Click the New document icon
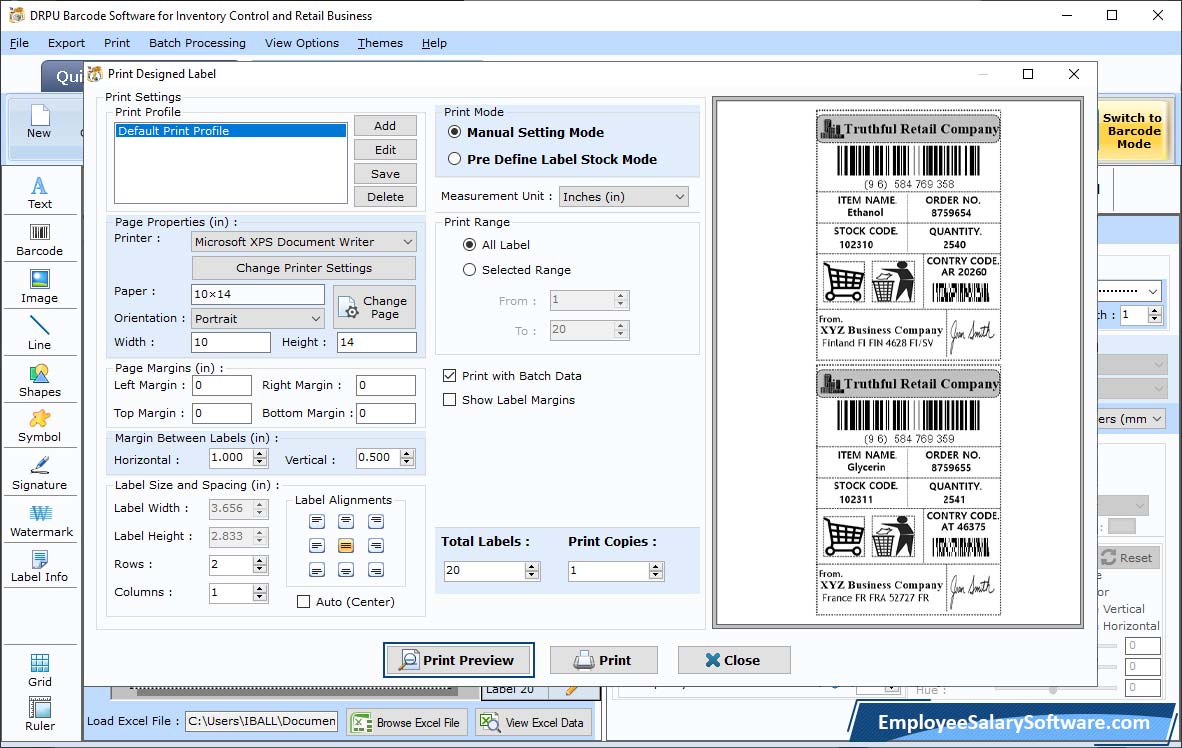 tap(39, 121)
